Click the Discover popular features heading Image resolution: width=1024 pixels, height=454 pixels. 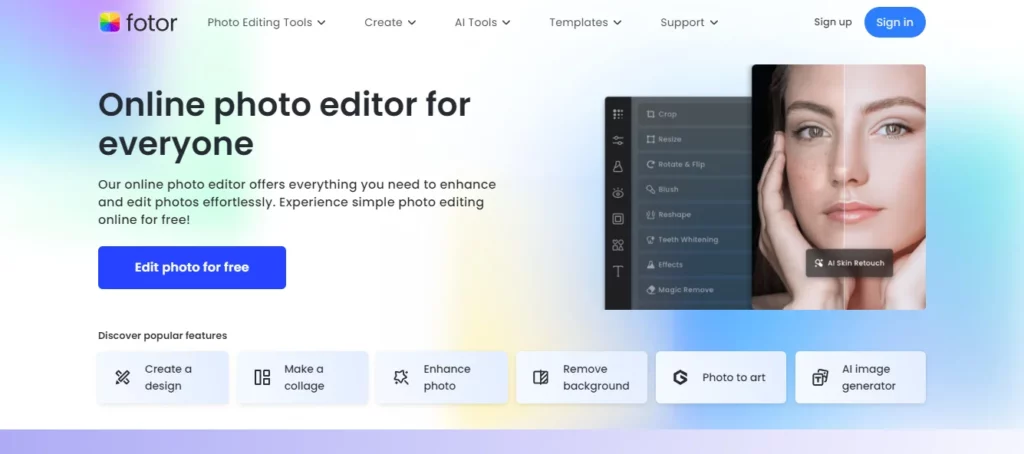(x=163, y=336)
